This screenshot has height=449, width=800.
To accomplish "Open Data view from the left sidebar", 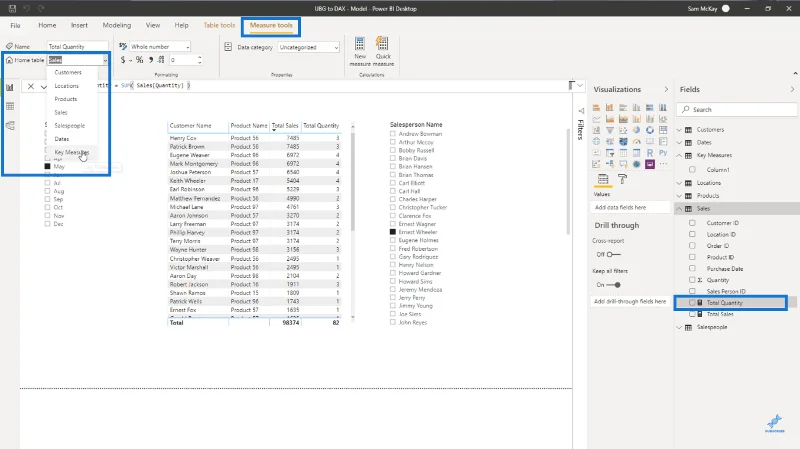I will click(x=10, y=106).
